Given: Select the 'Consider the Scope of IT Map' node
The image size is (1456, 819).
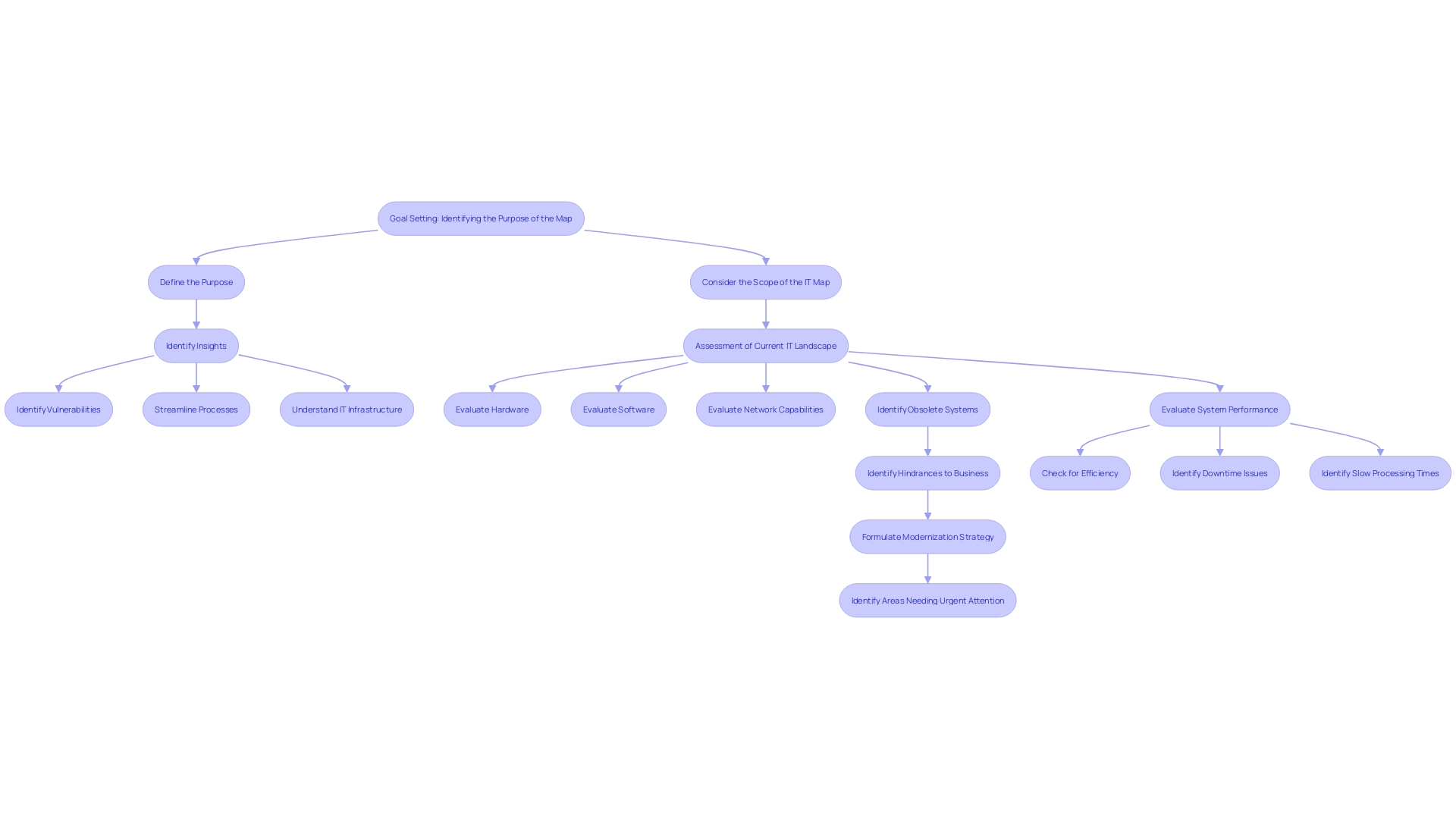Looking at the screenshot, I should (x=765, y=282).
